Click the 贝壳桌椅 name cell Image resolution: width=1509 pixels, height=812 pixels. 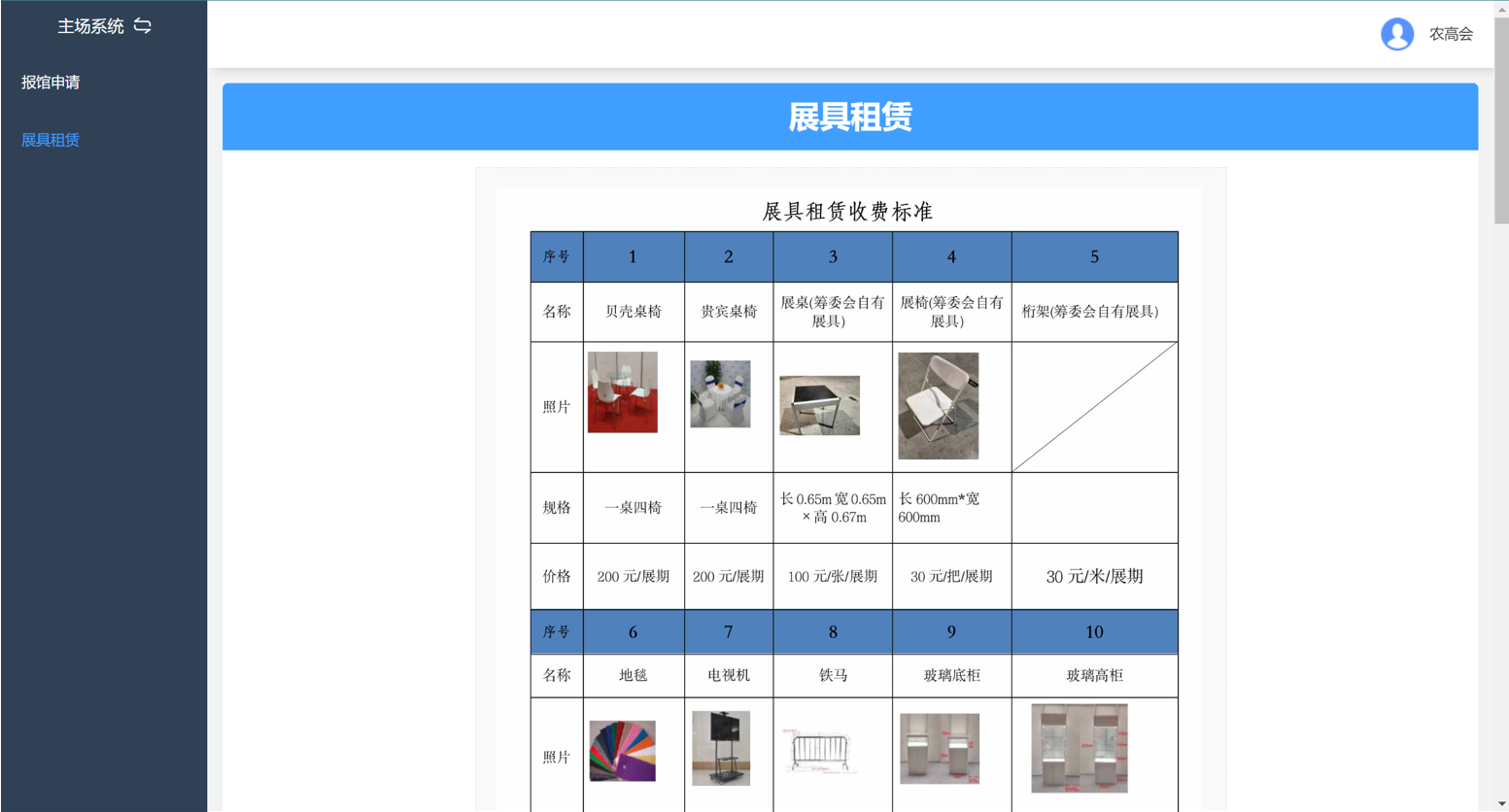click(x=634, y=312)
